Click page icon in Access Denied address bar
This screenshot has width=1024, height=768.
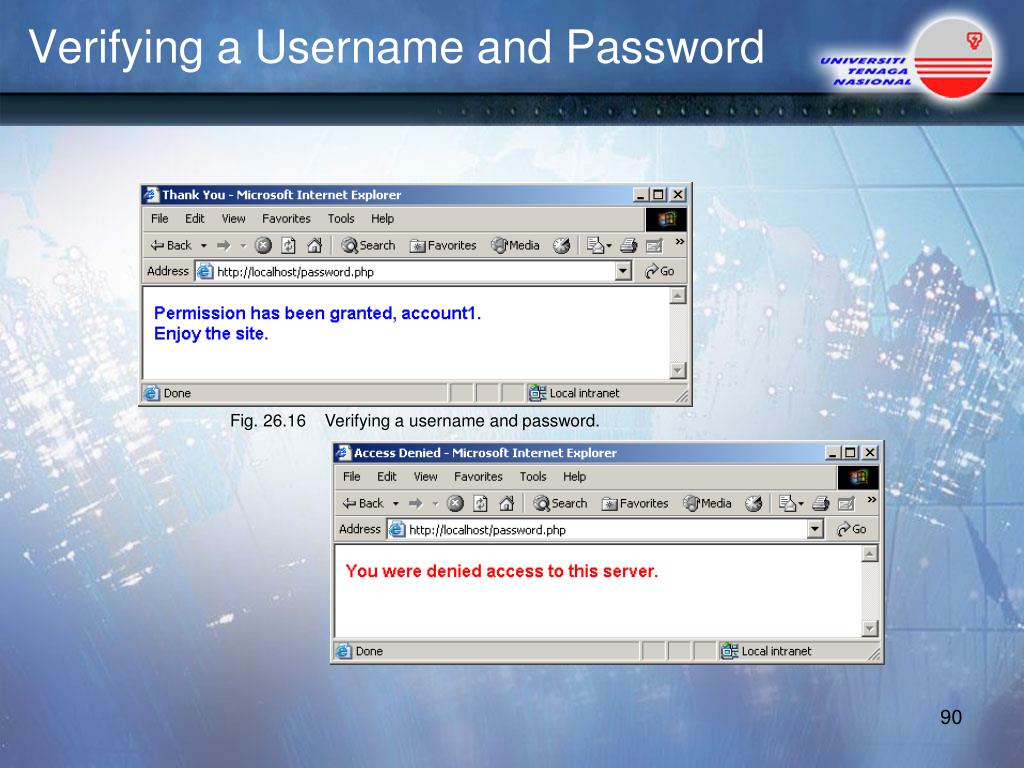point(397,530)
